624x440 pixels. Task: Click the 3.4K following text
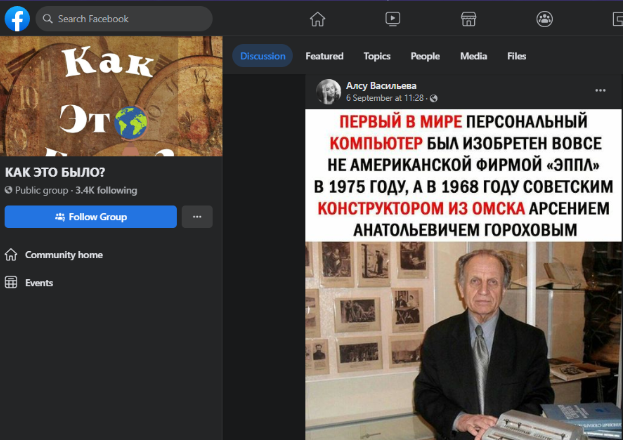coord(106,191)
